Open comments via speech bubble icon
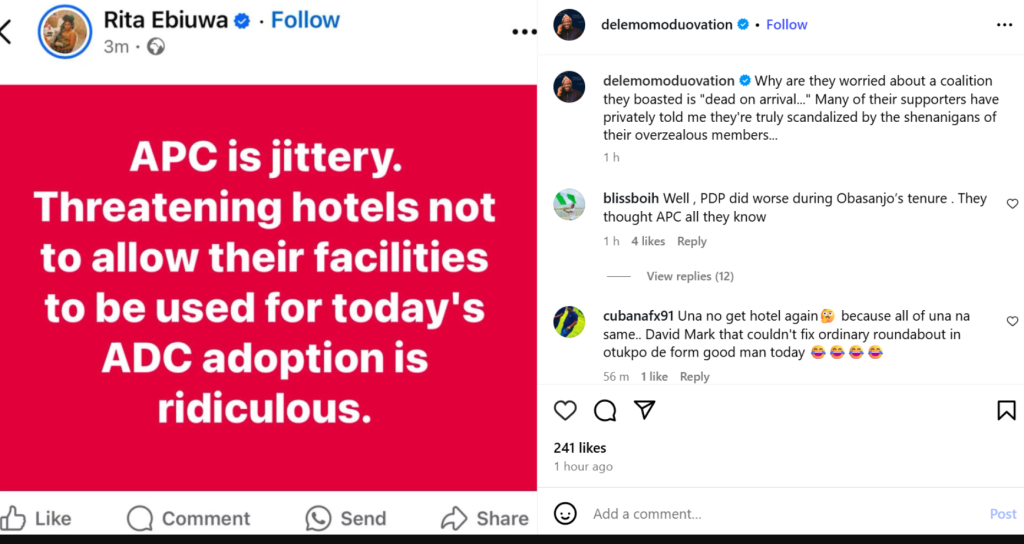 coord(605,410)
